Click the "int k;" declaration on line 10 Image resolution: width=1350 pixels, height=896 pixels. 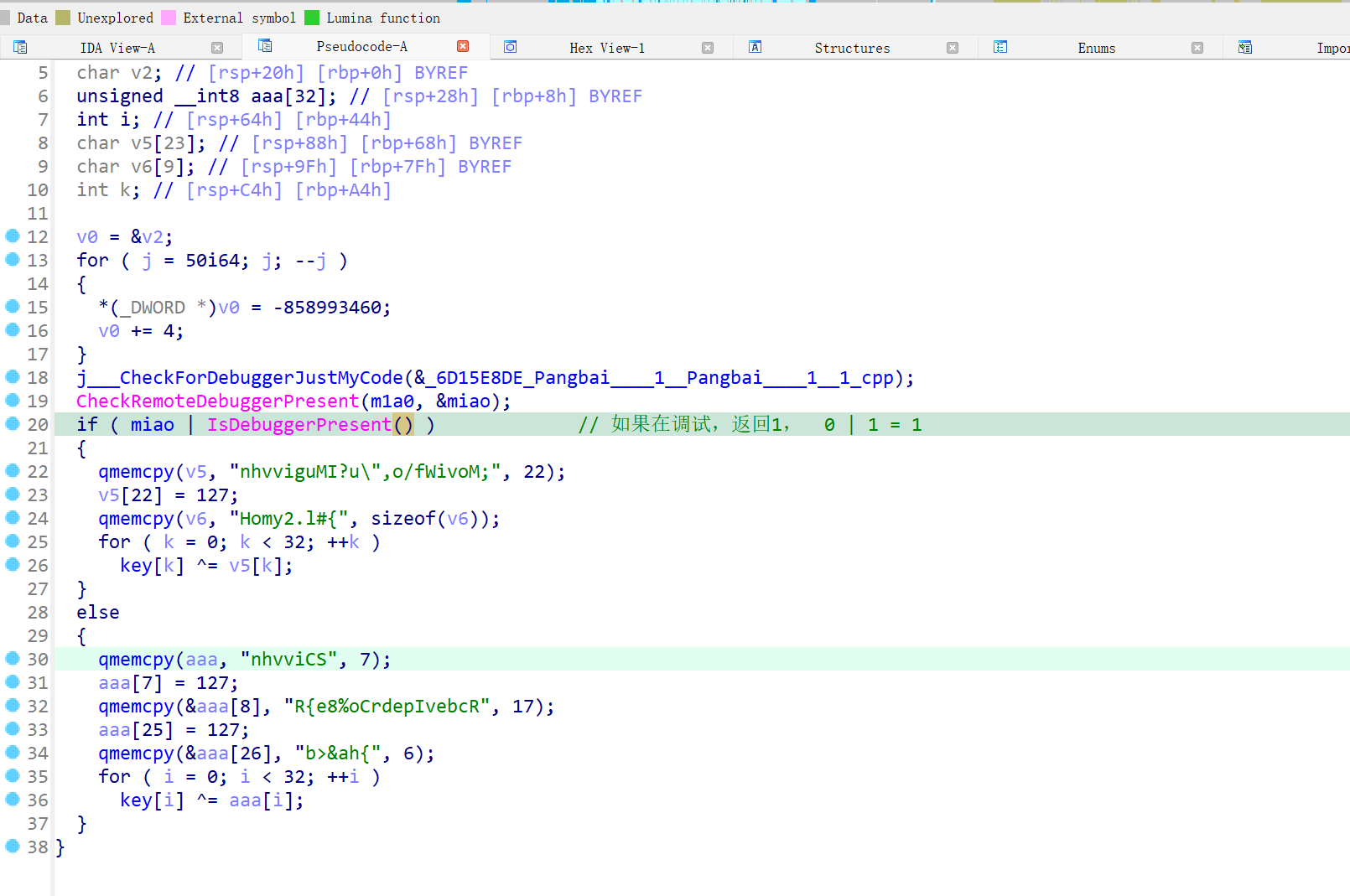click(109, 190)
